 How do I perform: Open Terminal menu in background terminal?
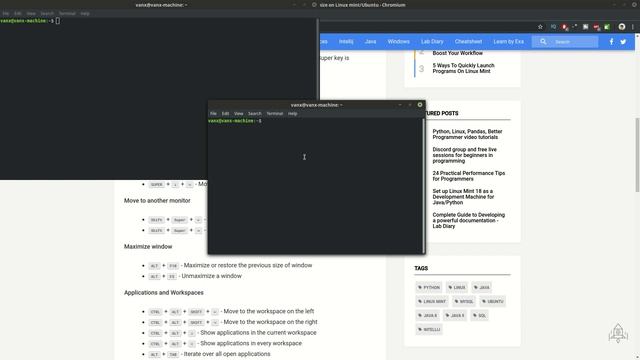coord(67,13)
